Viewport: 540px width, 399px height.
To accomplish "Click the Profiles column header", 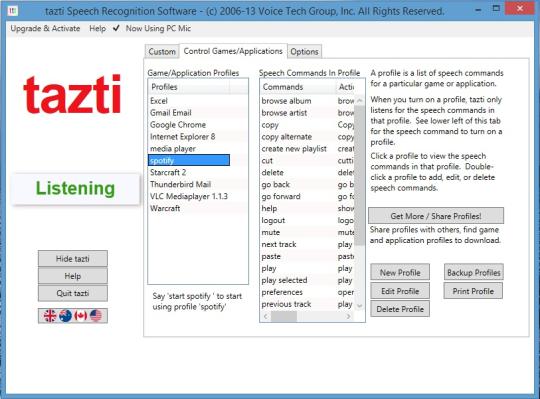I will pyautogui.click(x=189, y=87).
